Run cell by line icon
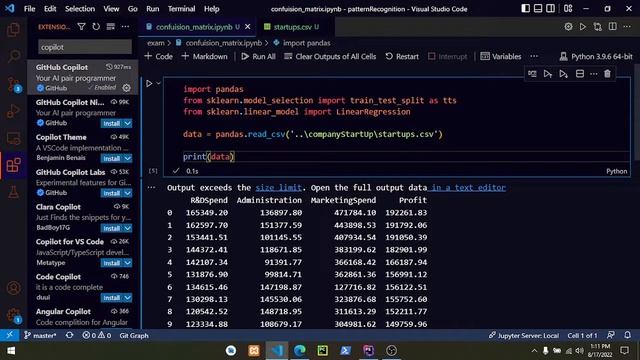Image resolution: width=640 pixels, height=360 pixels. [x=532, y=74]
